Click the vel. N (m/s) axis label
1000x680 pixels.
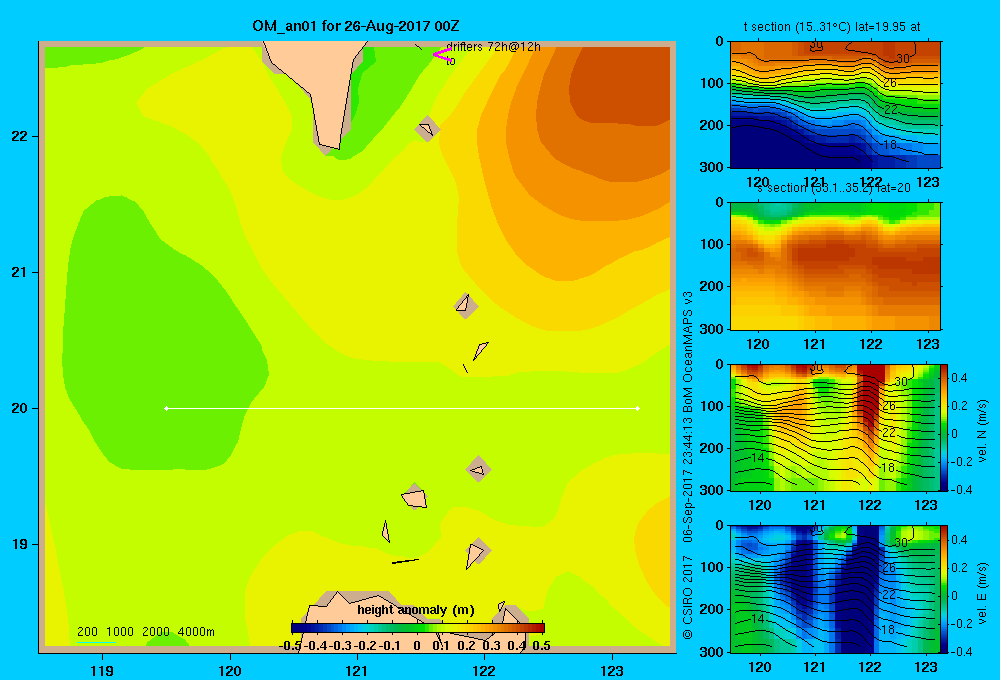click(983, 431)
